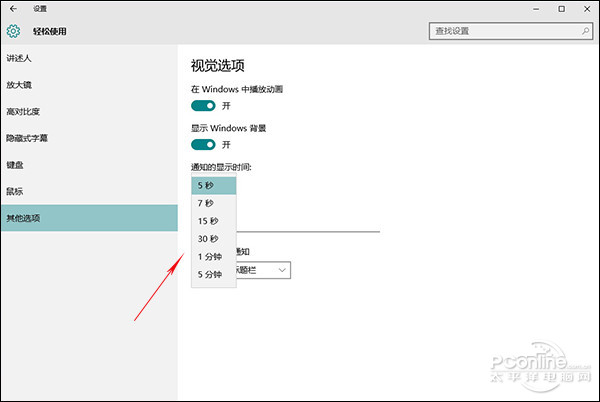Image resolution: width=600 pixels, height=402 pixels.
Task: Open 隐藏式字幕 settings page
Action: 89,138
